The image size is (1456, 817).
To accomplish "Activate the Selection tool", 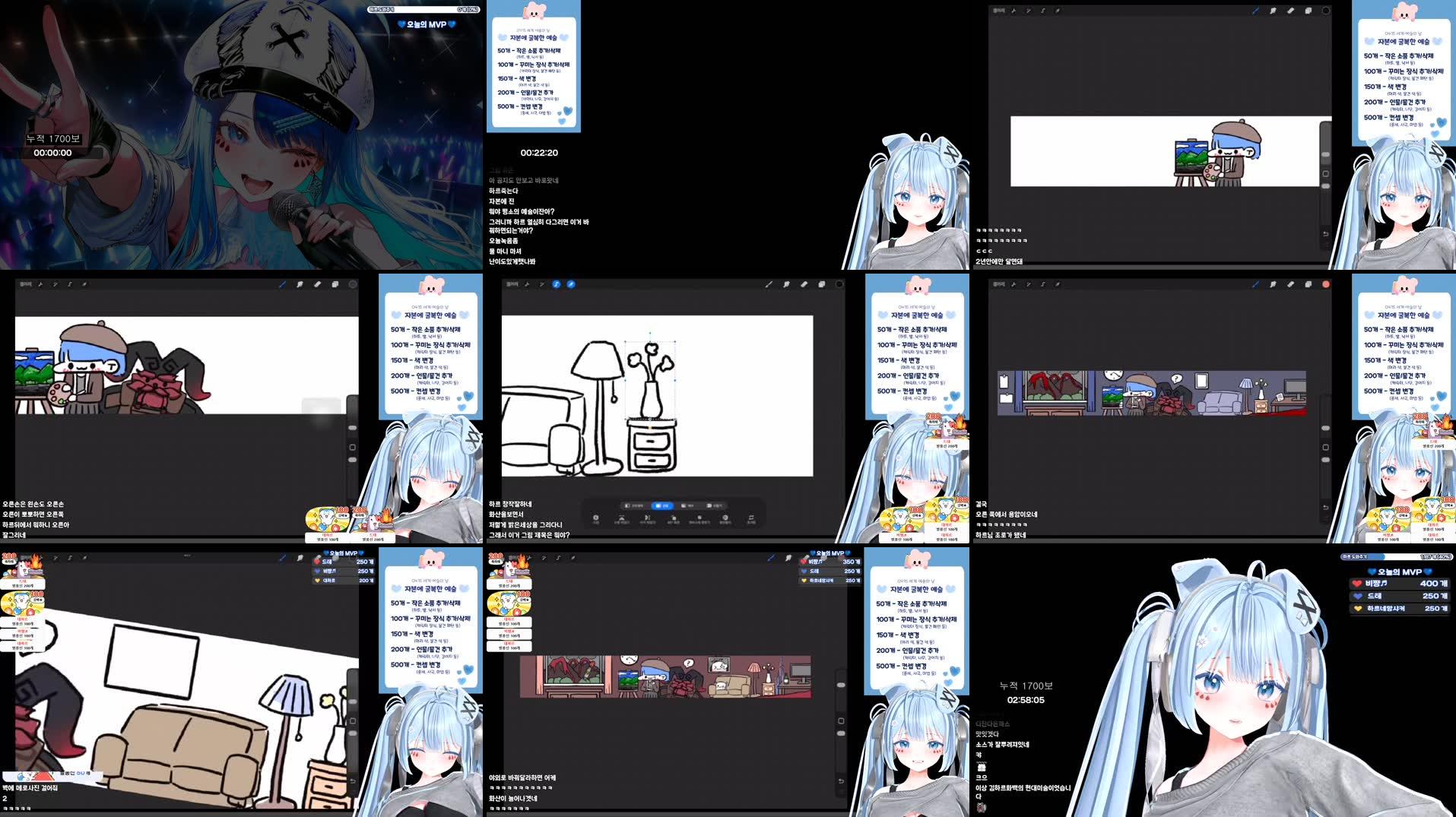I will (556, 284).
